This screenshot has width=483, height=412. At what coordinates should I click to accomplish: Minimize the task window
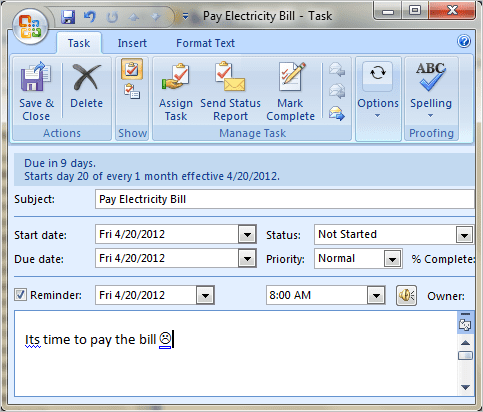388,12
